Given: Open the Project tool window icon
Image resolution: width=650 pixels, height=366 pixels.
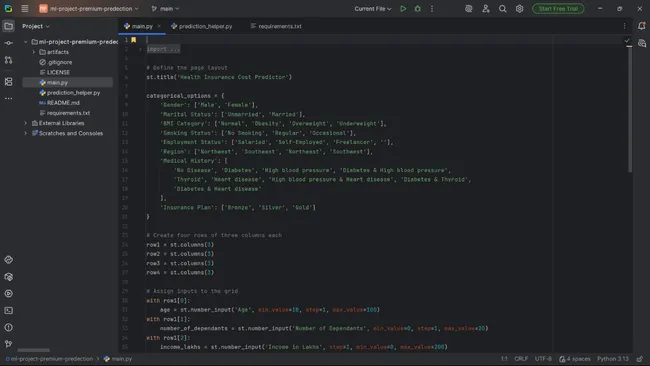Looking at the screenshot, I should click(8, 26).
